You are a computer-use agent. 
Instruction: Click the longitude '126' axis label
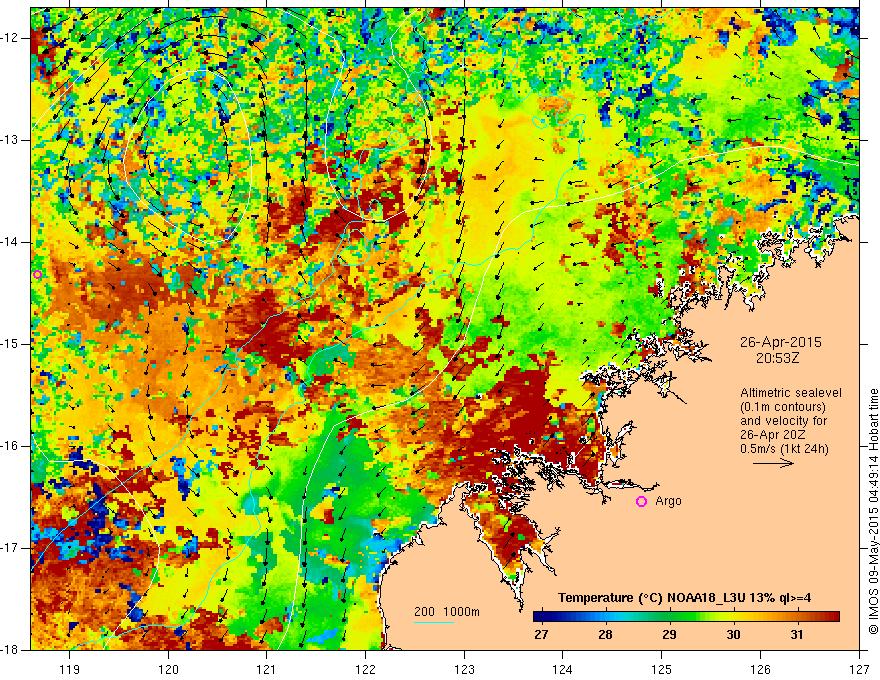[x=760, y=669]
